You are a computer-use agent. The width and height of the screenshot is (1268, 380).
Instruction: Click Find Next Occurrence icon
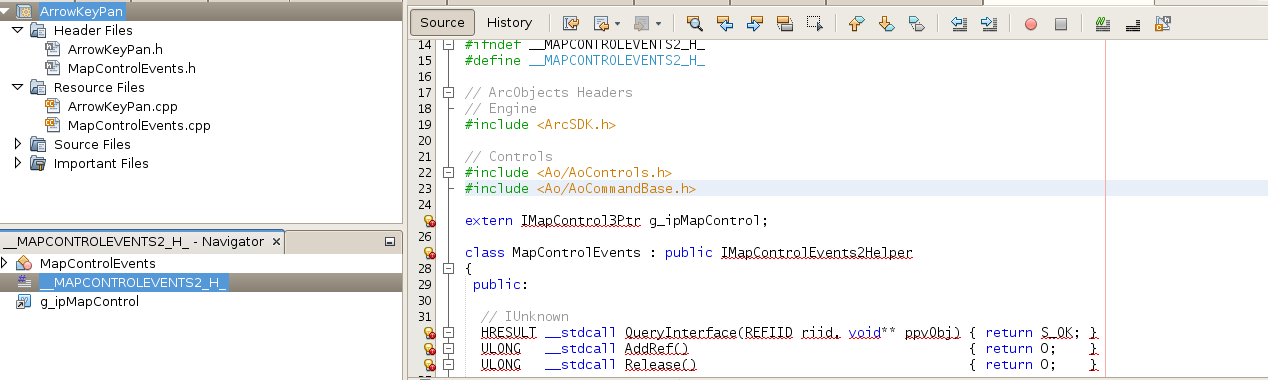pyautogui.click(x=755, y=23)
